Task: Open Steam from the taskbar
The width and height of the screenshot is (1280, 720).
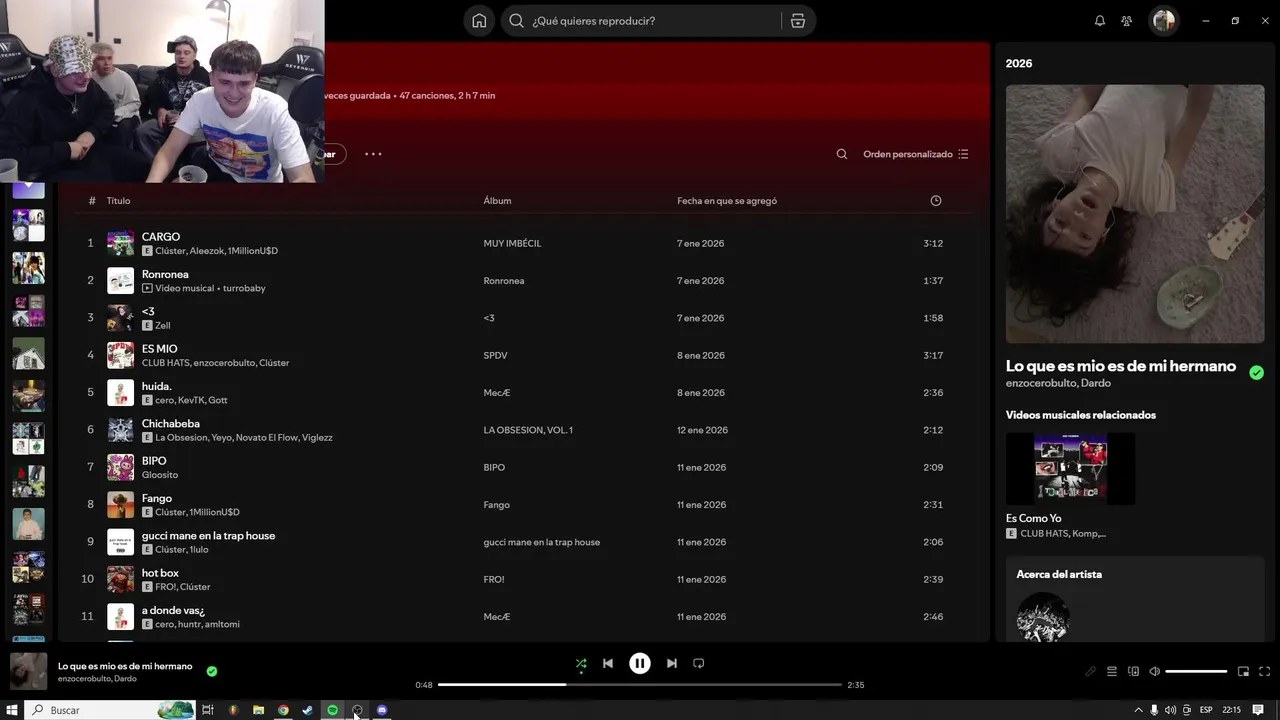Action: coord(308,710)
